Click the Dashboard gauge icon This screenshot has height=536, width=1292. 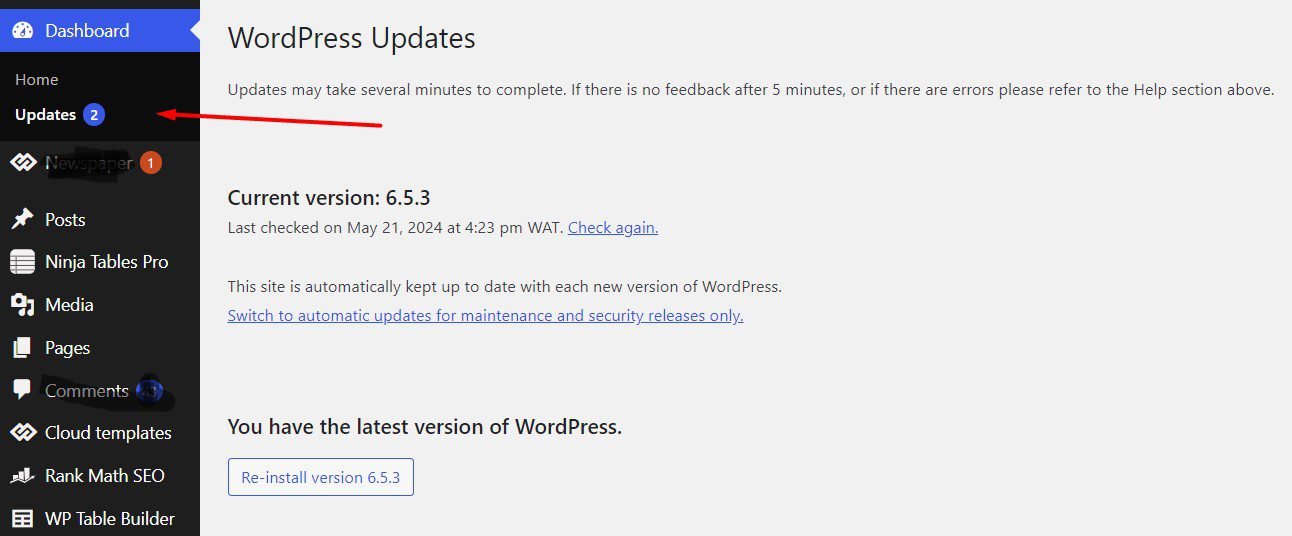point(22,31)
